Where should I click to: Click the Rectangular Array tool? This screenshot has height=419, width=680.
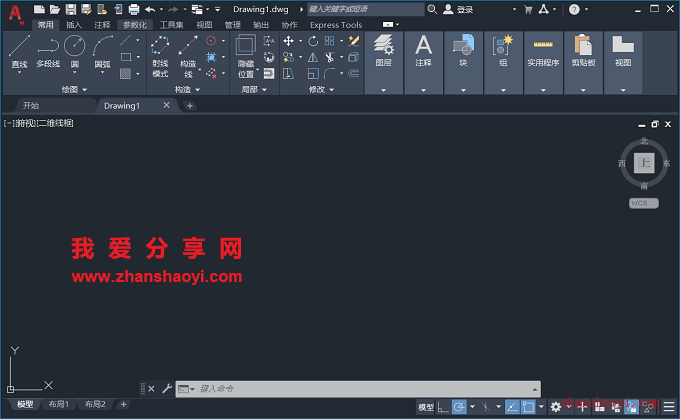[x=330, y=41]
